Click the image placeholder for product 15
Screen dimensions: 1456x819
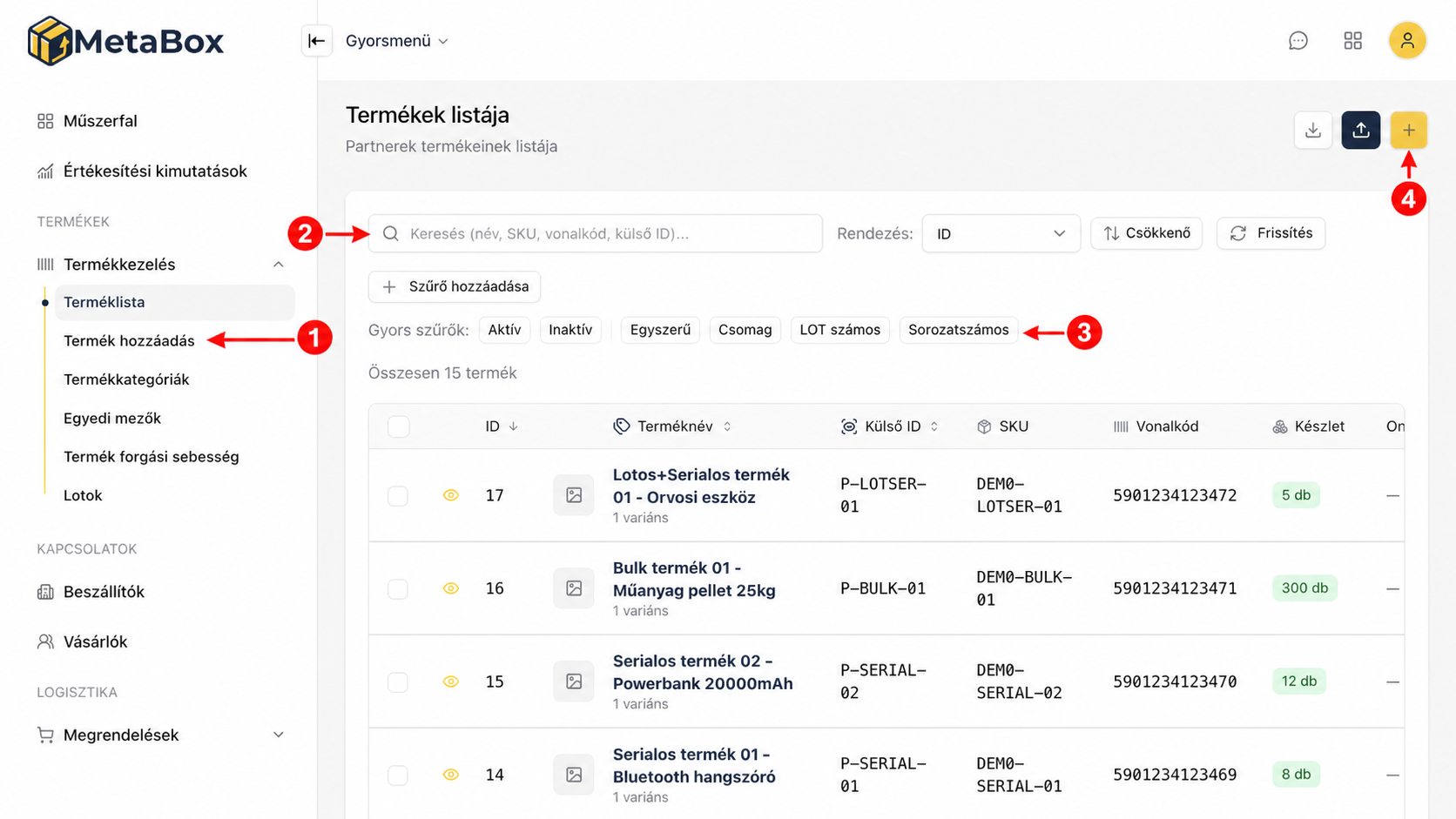tap(574, 681)
